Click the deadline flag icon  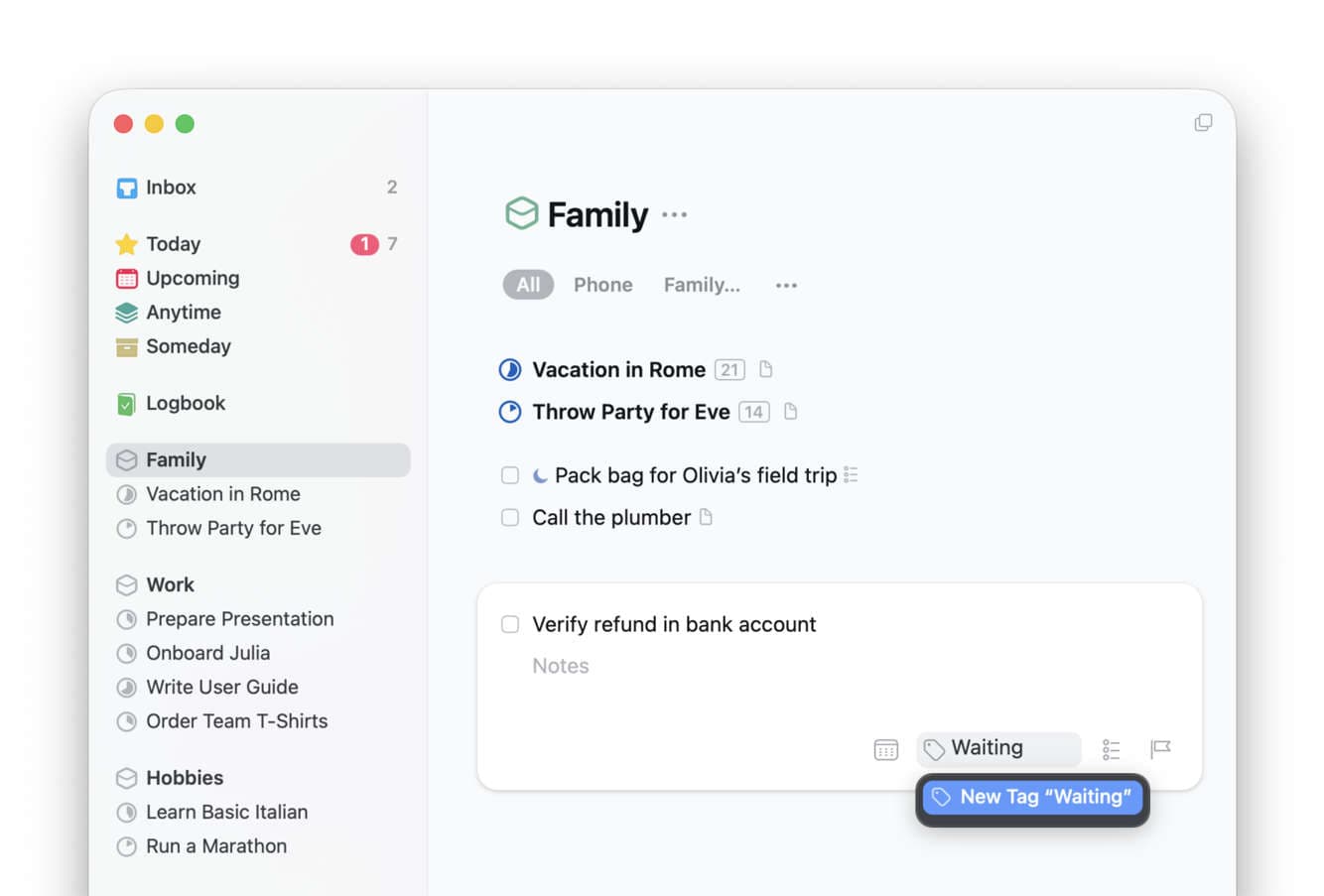coord(1160,748)
